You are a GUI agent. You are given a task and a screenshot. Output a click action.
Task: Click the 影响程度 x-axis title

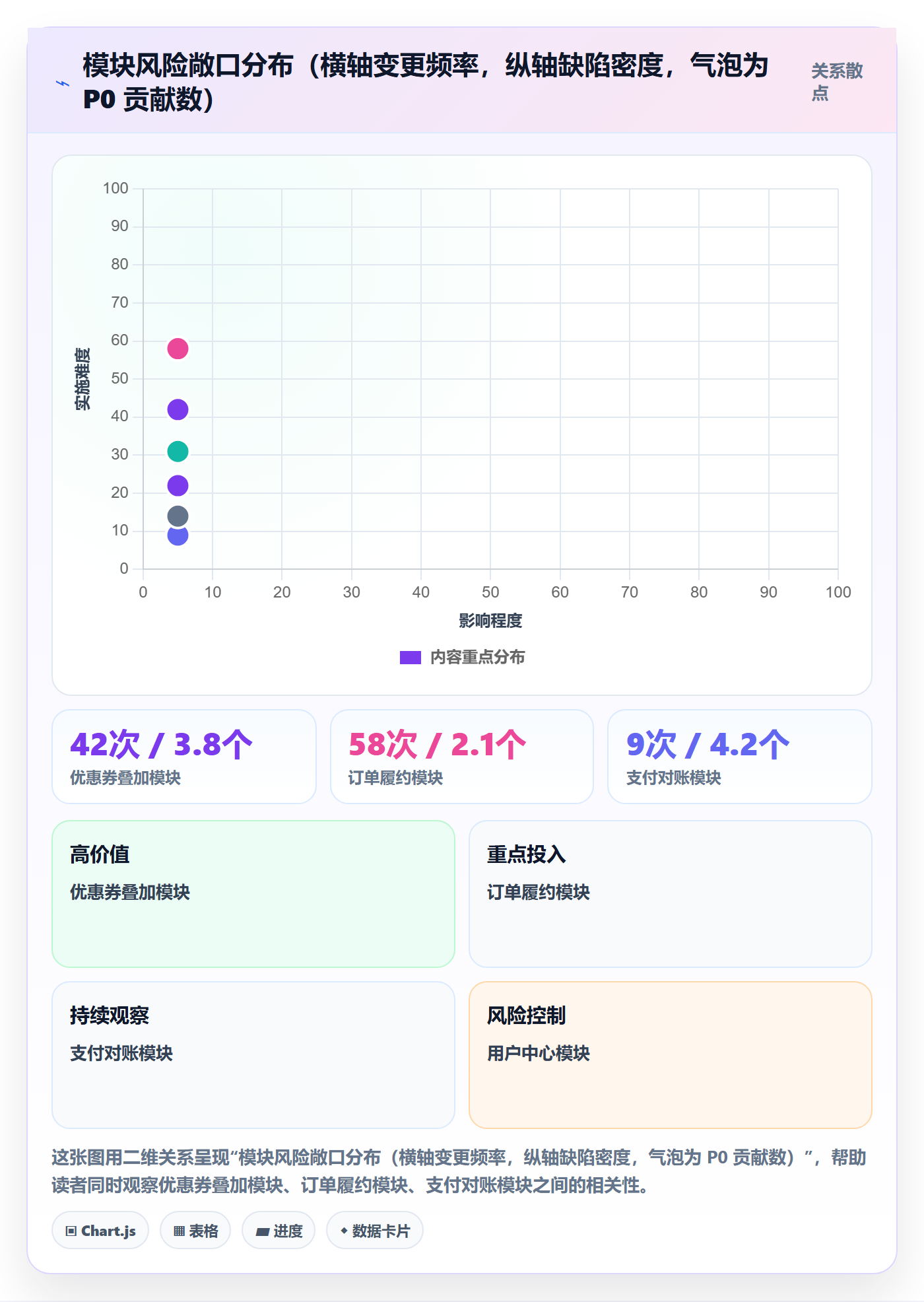coord(490,621)
